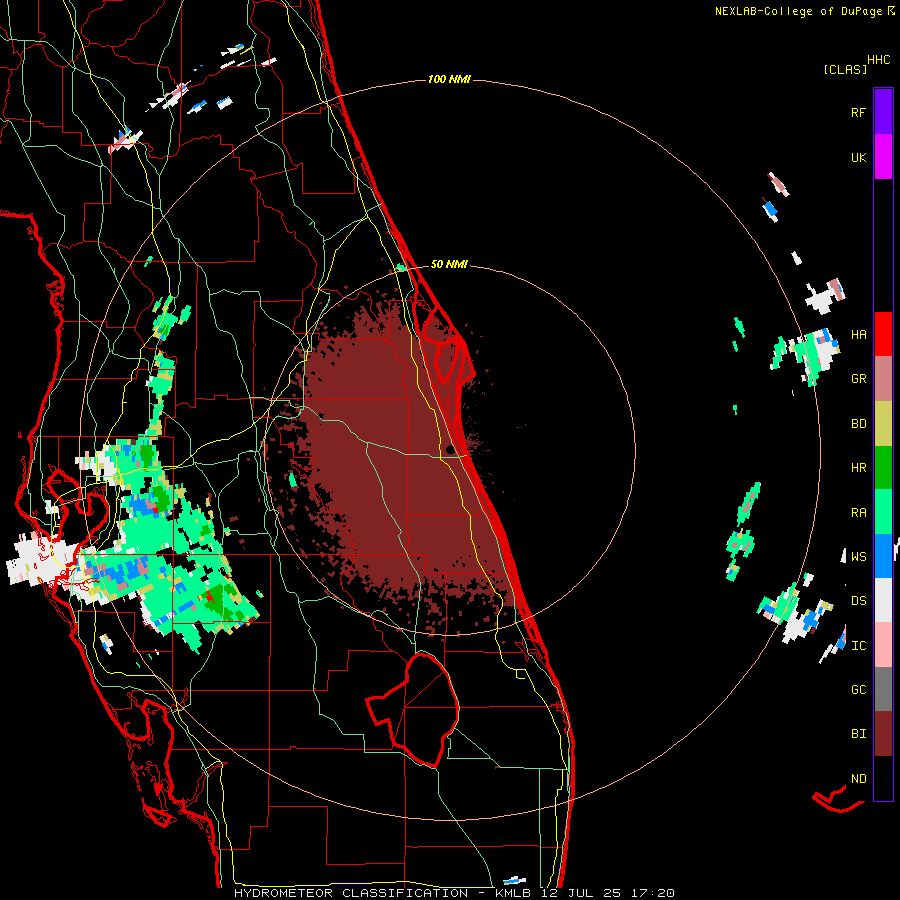The image size is (900, 900).
Task: Click the BI brown legend swatch
Action: coord(883,734)
